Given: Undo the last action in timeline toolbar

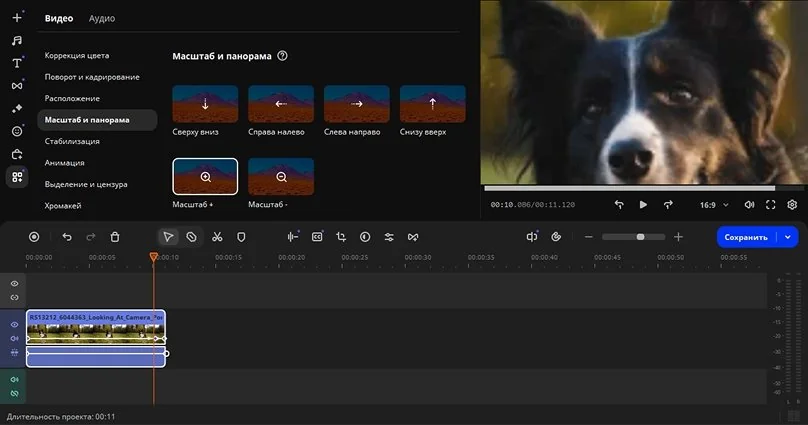Looking at the screenshot, I should (x=67, y=237).
